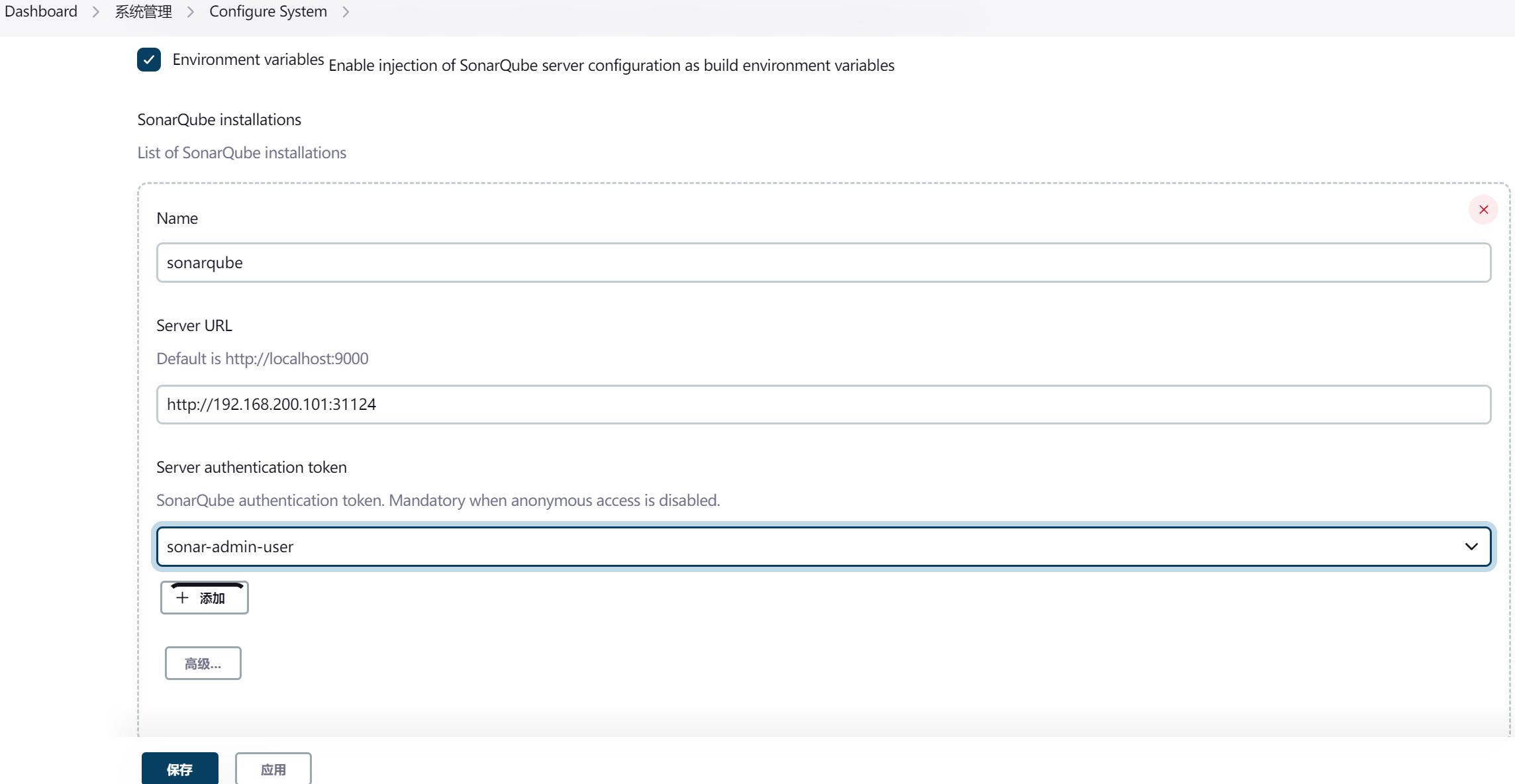
Task: Click the Name field containing sonarqube
Action: tap(824, 263)
